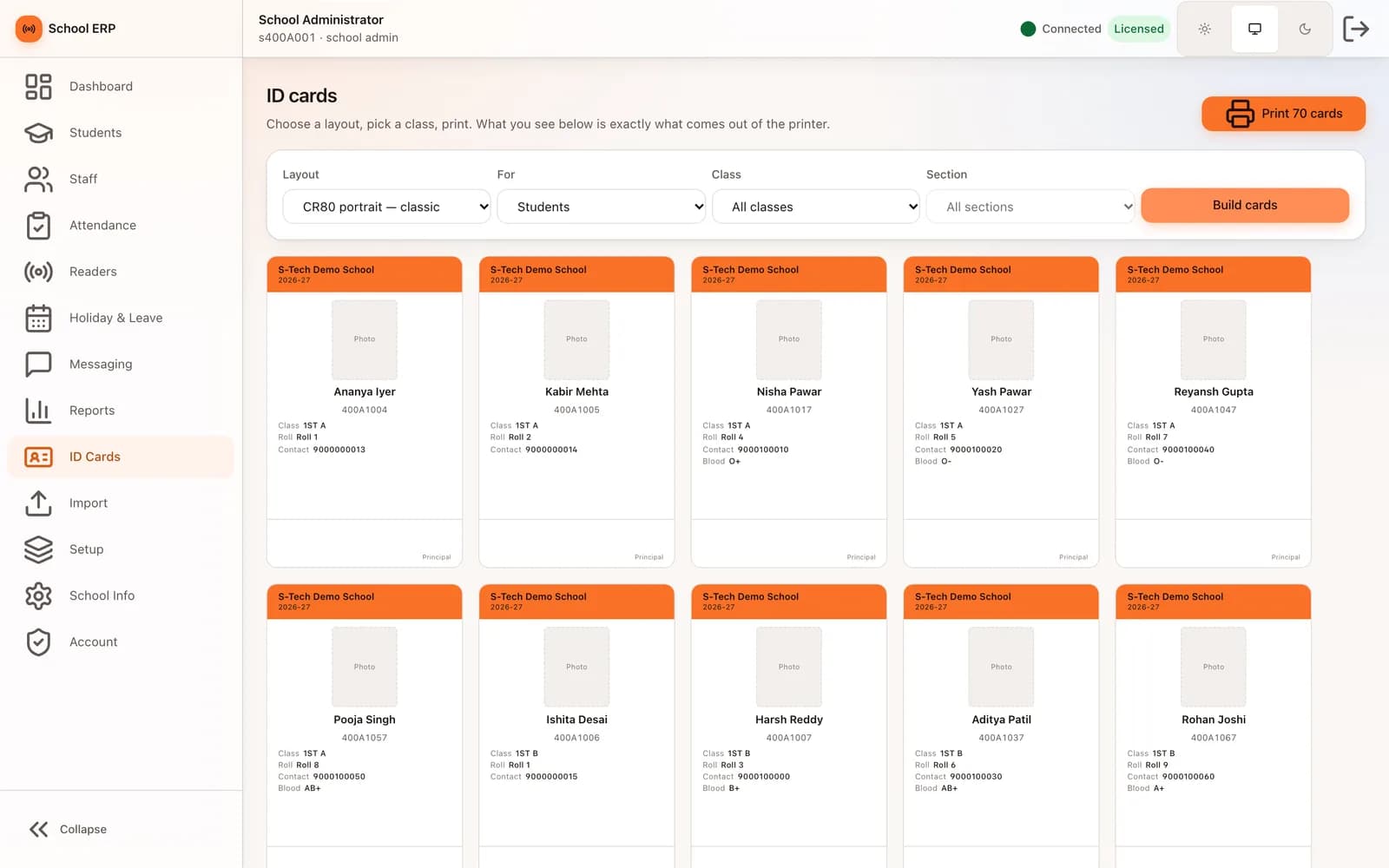Select Ananya Iyer's ID card
This screenshot has width=1389, height=868.
pyautogui.click(x=365, y=412)
